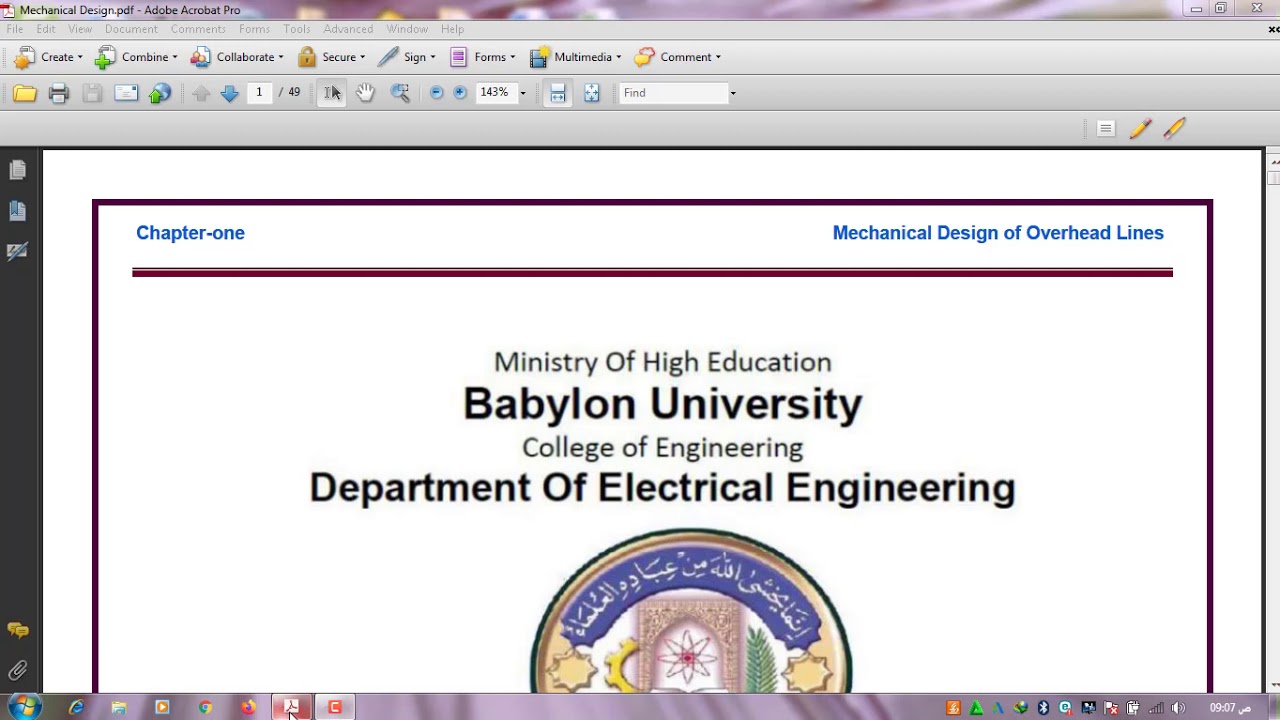Viewport: 1280px width, 720px height.
Task: Open the View menu
Action: click(80, 29)
